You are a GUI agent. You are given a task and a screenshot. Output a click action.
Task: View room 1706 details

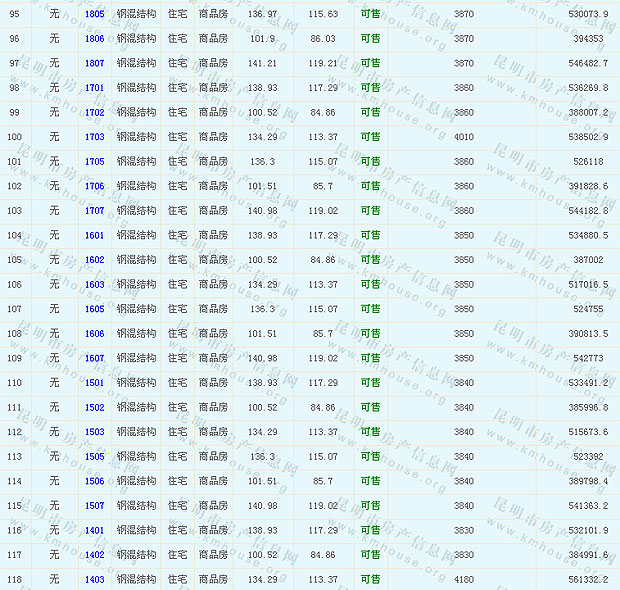(x=94, y=186)
